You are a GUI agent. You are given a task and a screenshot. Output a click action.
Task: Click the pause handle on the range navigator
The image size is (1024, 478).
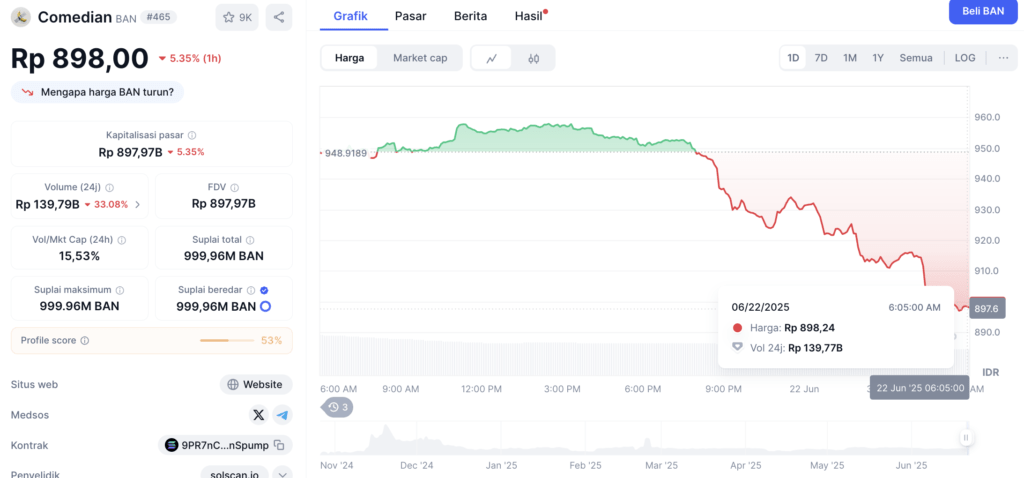pyautogui.click(x=966, y=438)
